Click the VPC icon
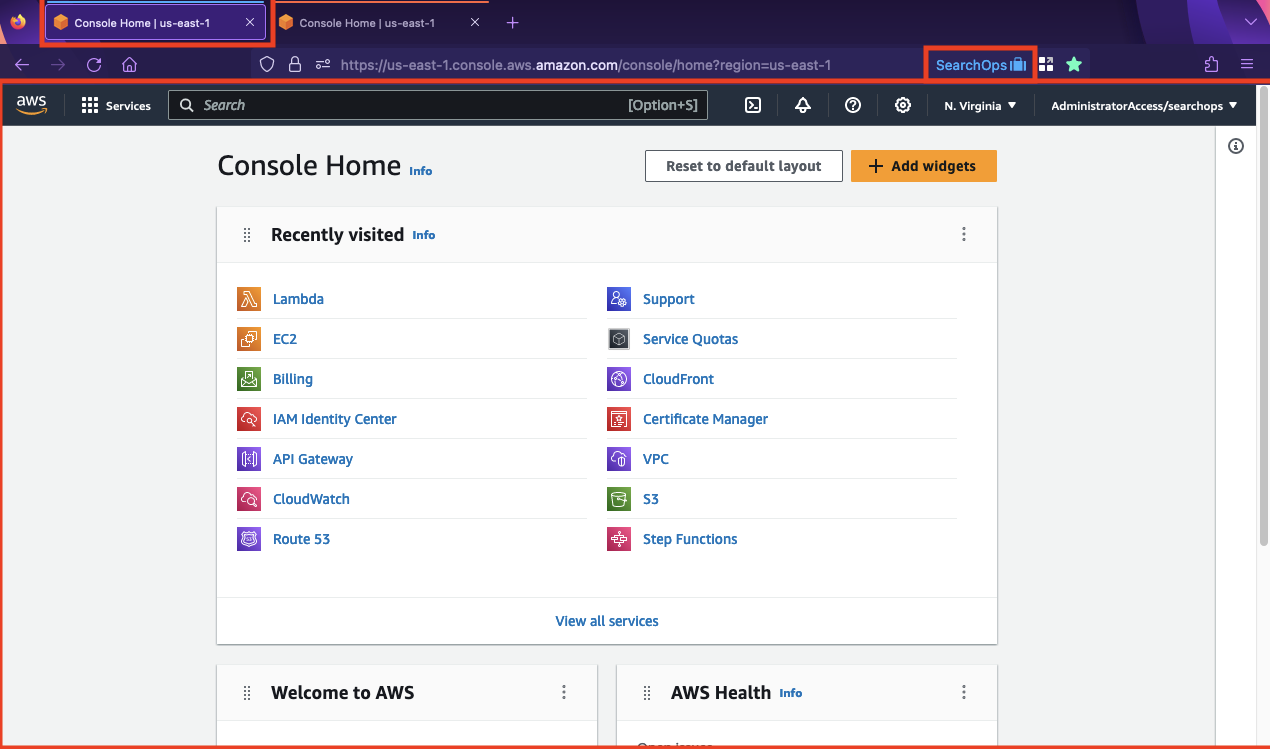1270x749 pixels. 619,459
